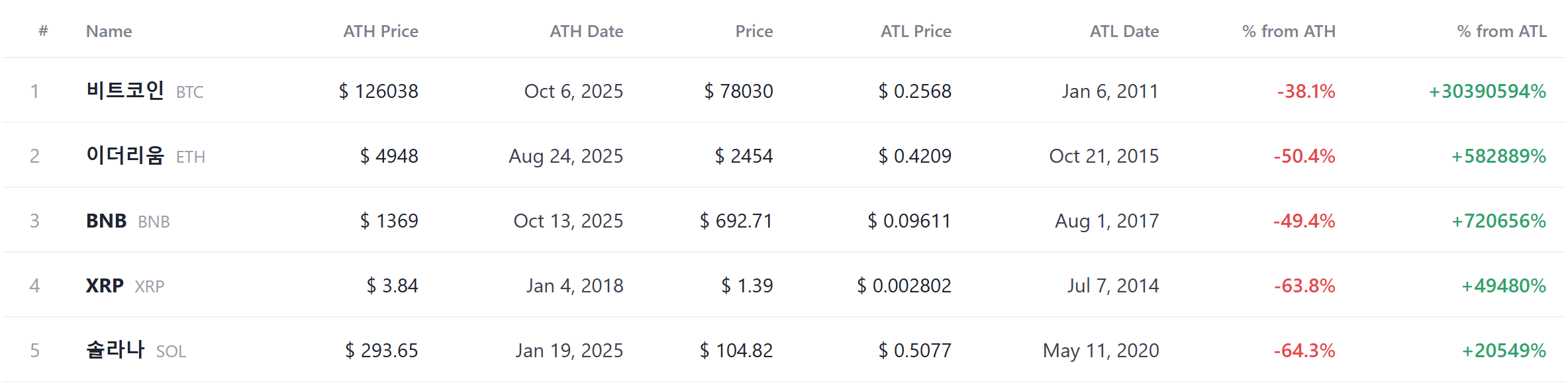Sort by the ATH Date column header
Image resolution: width=1568 pixels, height=385 pixels.
click(x=587, y=31)
